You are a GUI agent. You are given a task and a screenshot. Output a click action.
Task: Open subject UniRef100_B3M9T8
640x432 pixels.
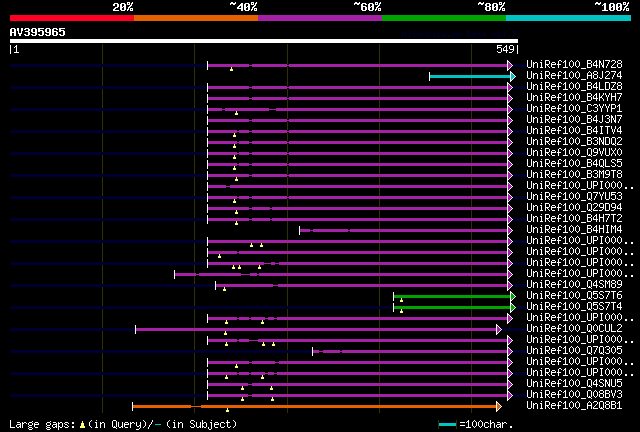[574, 175]
